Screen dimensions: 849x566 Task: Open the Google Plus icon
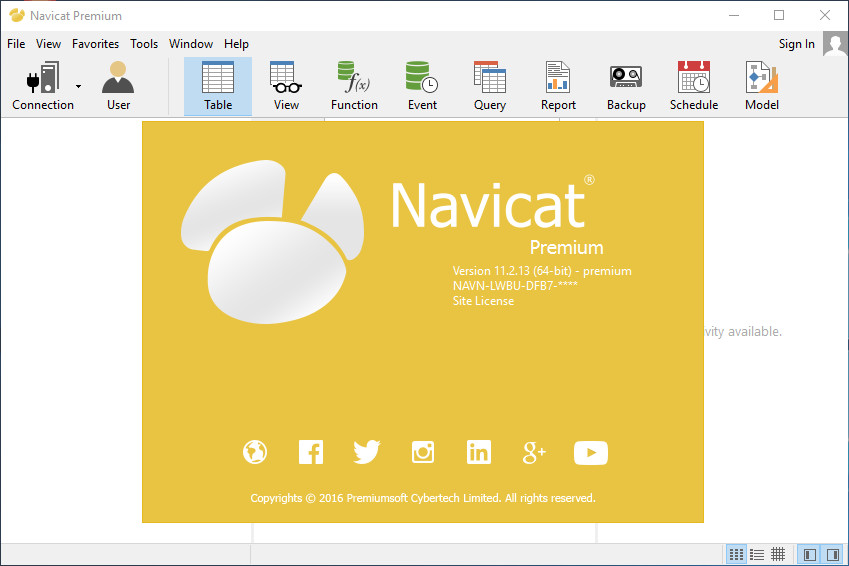tap(534, 452)
